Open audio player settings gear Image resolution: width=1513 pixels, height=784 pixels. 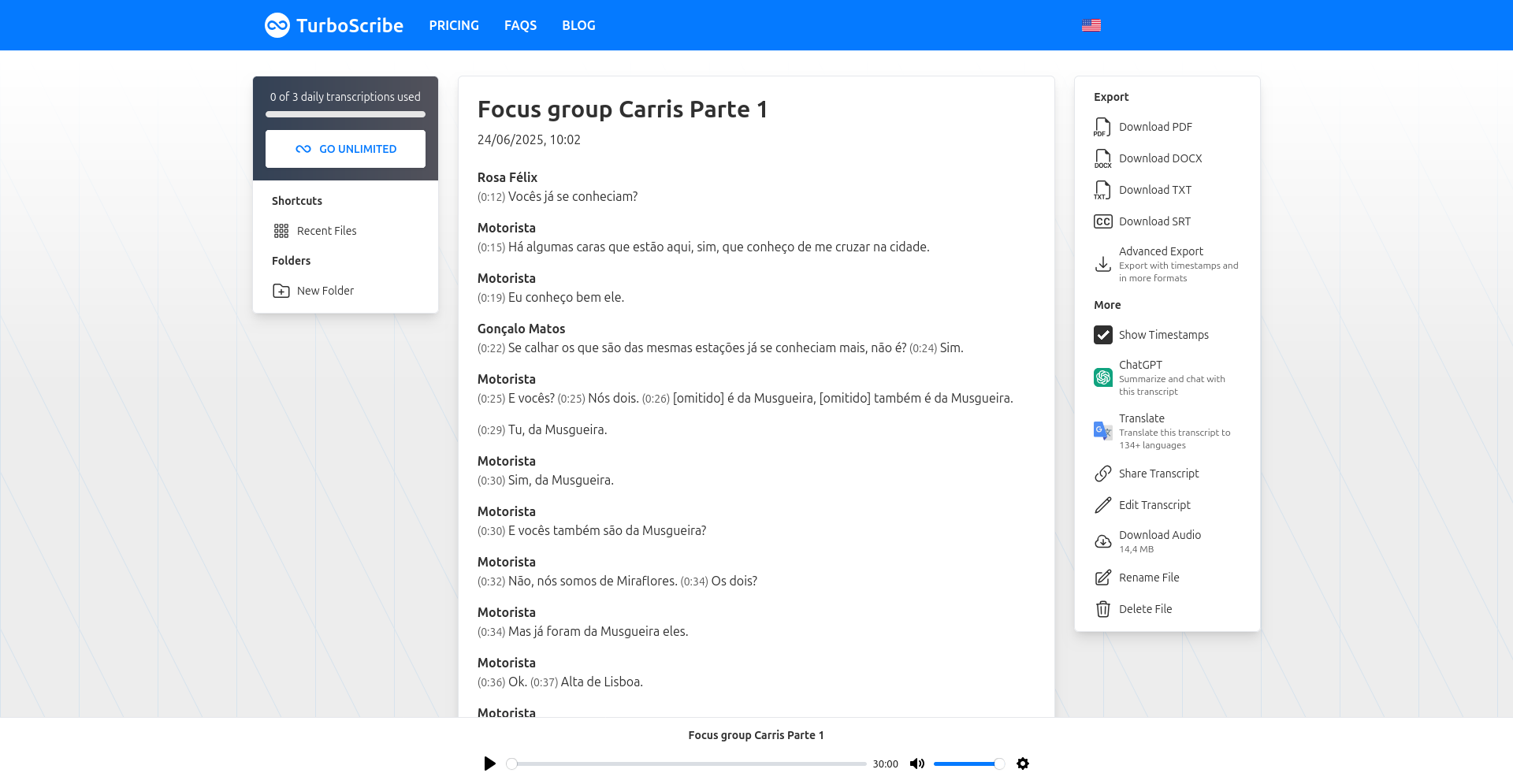point(1023,764)
